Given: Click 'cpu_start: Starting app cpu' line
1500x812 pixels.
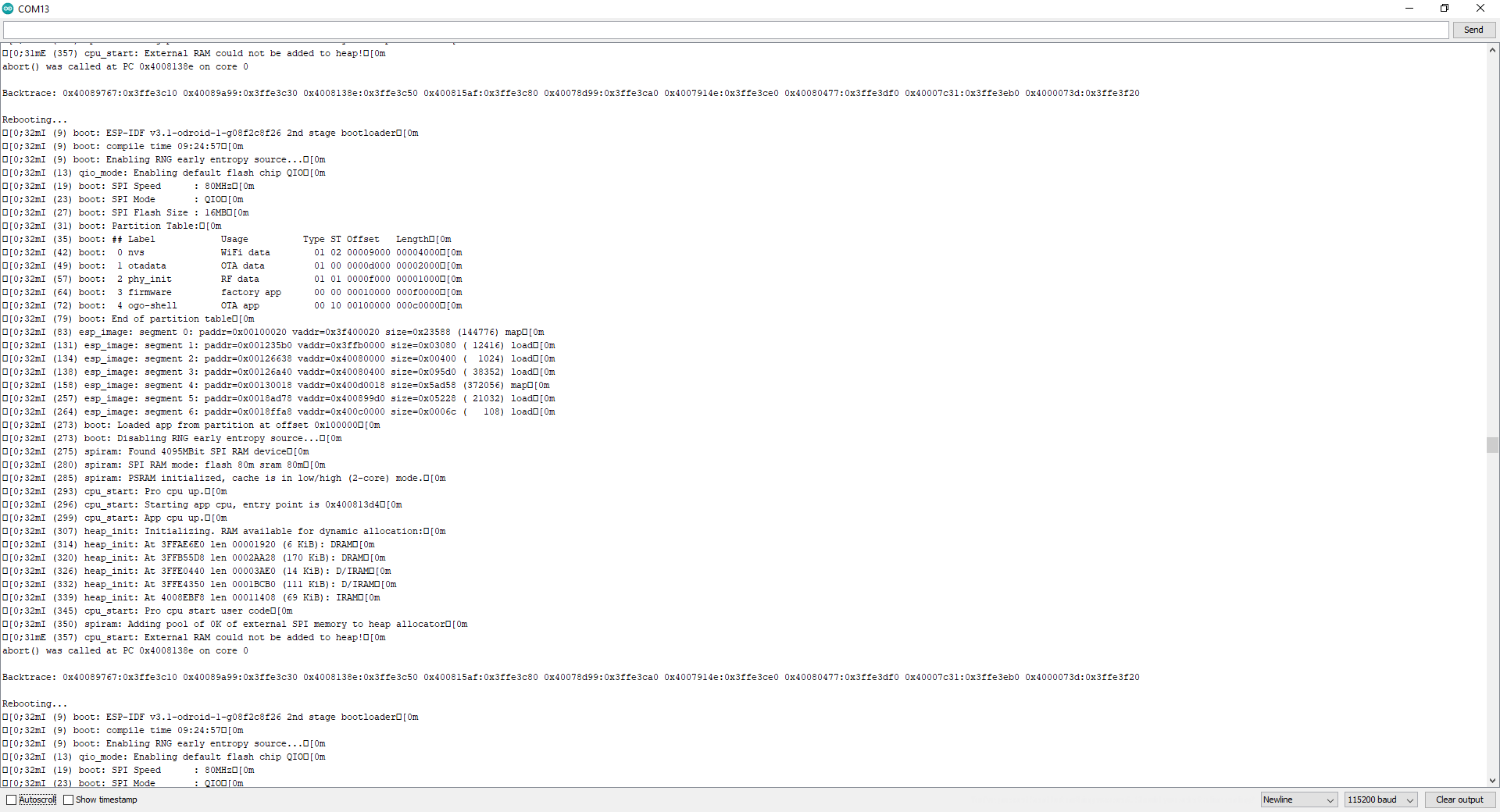Looking at the screenshot, I should [x=202, y=504].
